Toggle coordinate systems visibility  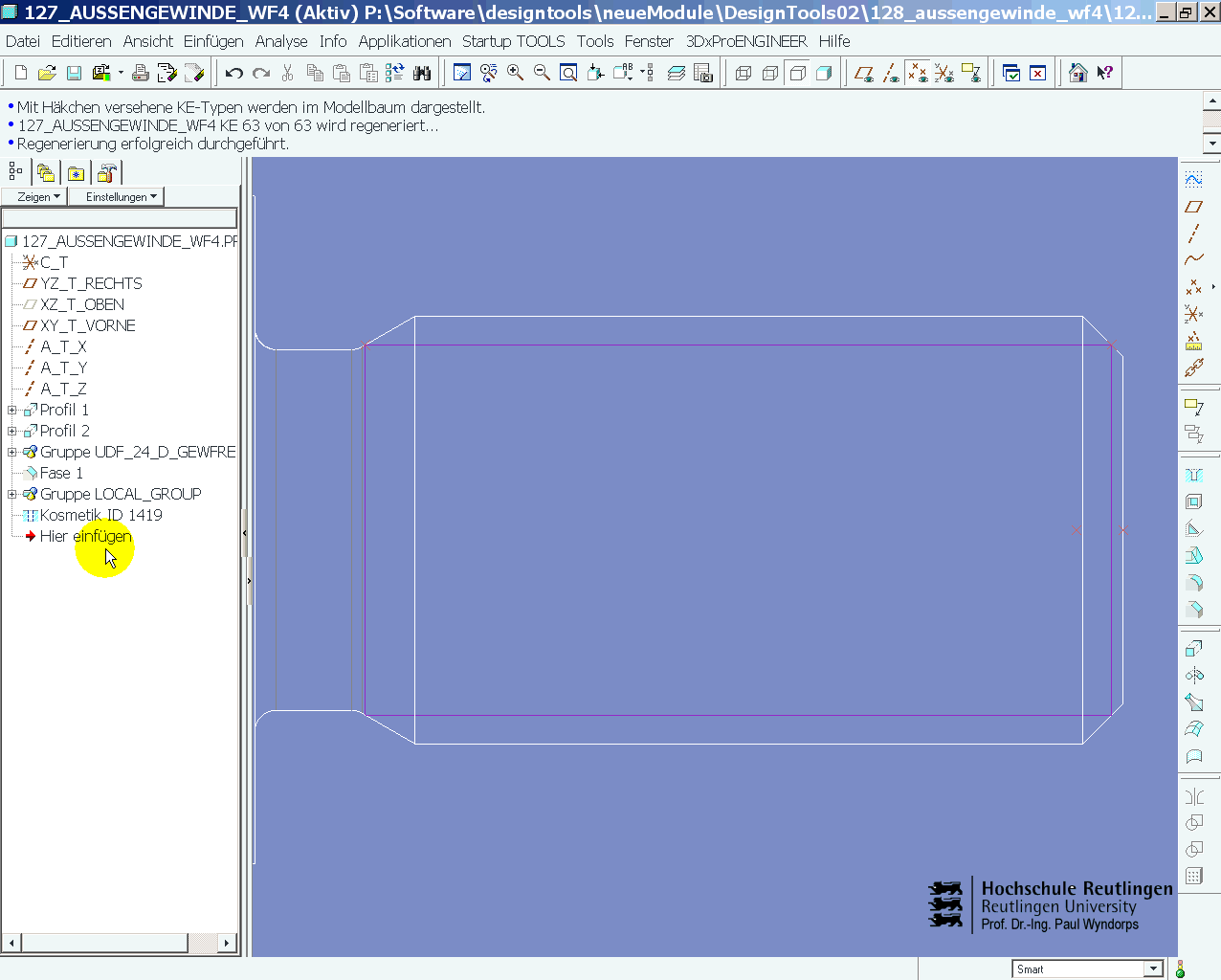point(944,73)
